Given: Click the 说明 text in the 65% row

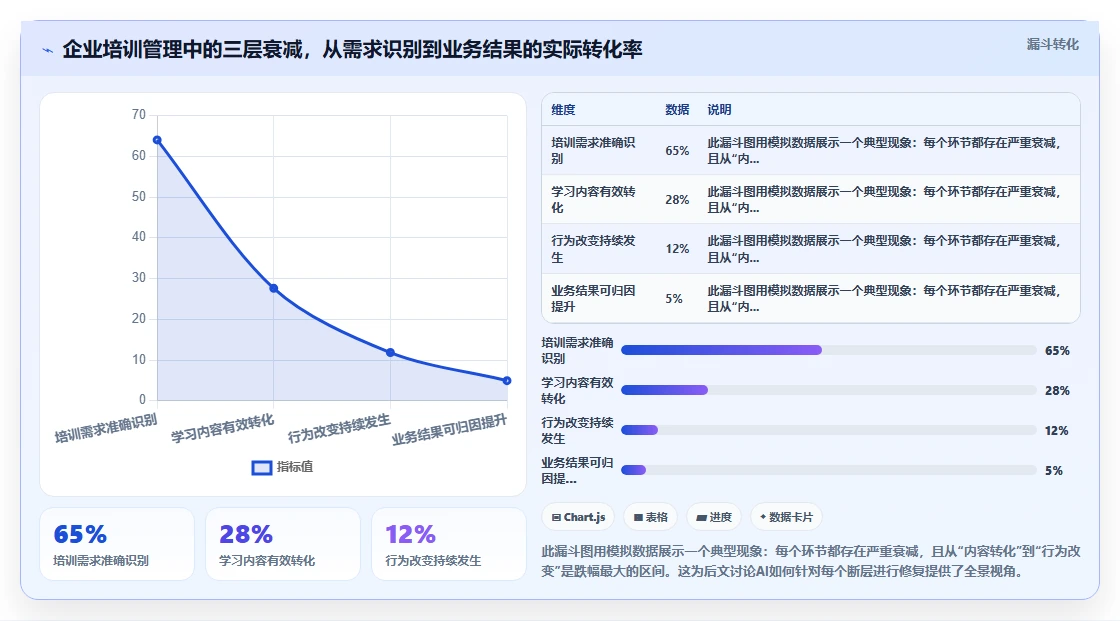Looking at the screenshot, I should (x=884, y=150).
